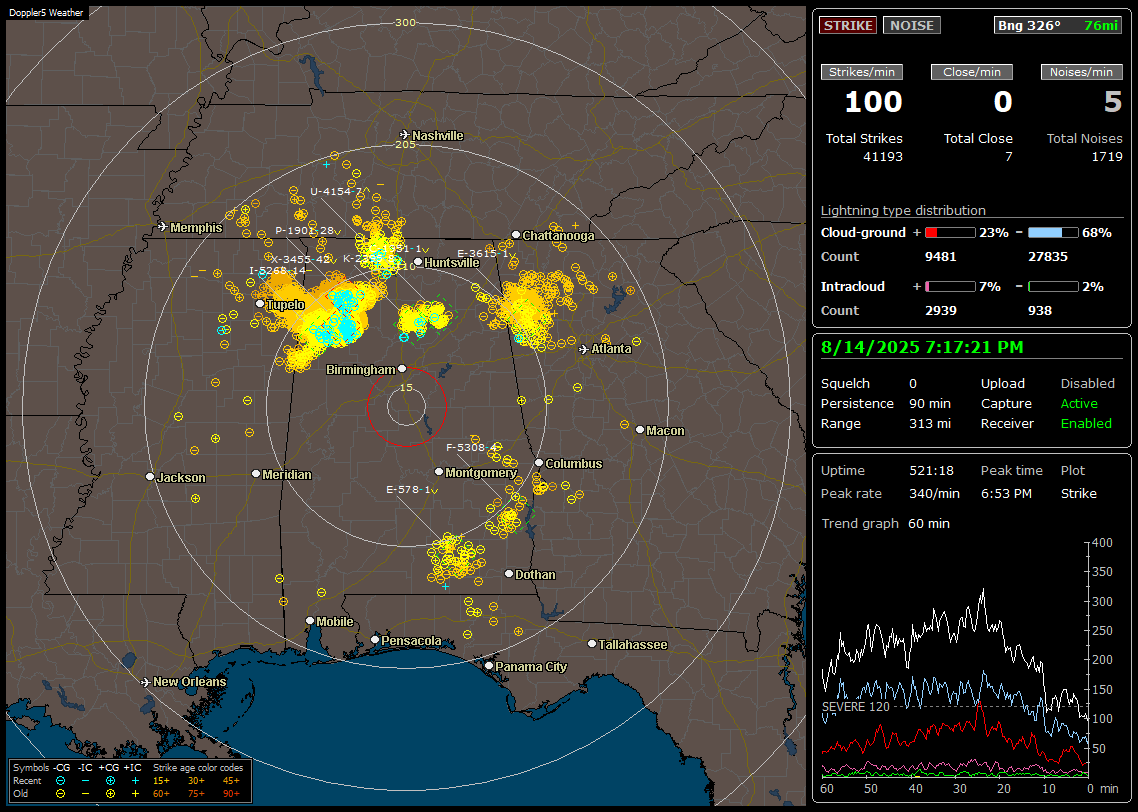1138x812 pixels.
Task: Click the NOISE indicator button
Action: [912, 25]
